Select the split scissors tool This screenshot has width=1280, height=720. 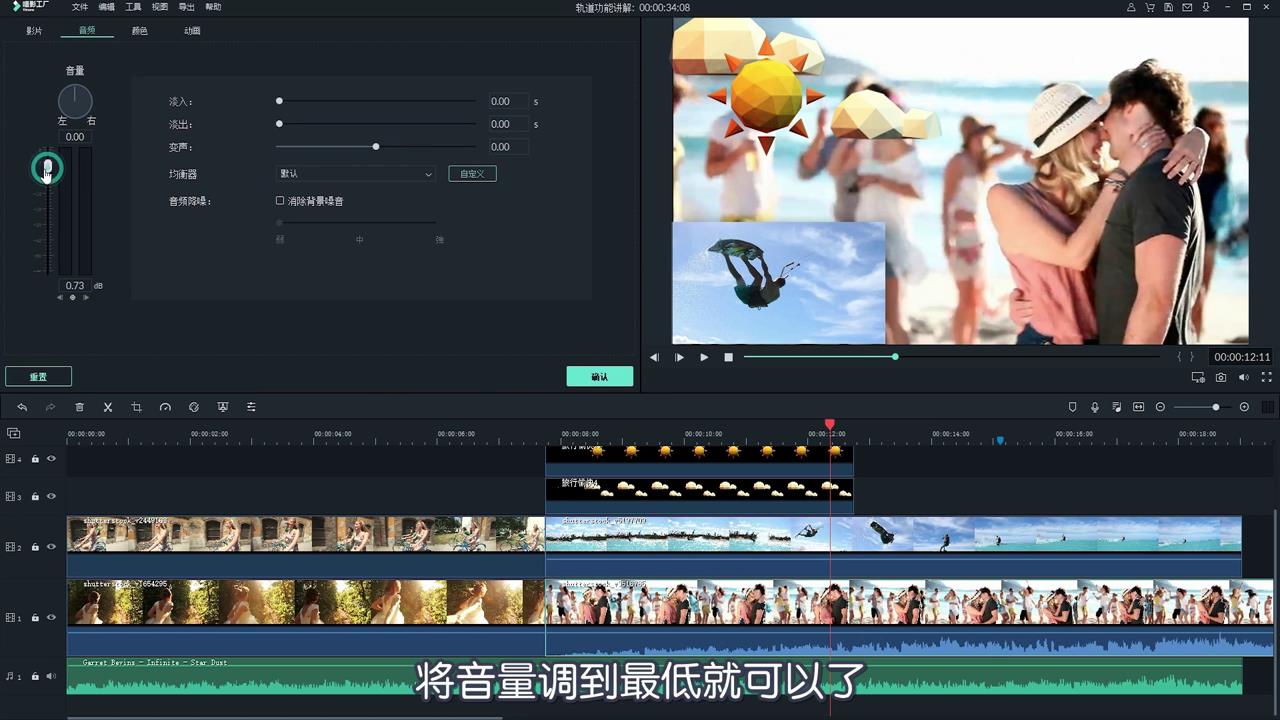coord(108,407)
